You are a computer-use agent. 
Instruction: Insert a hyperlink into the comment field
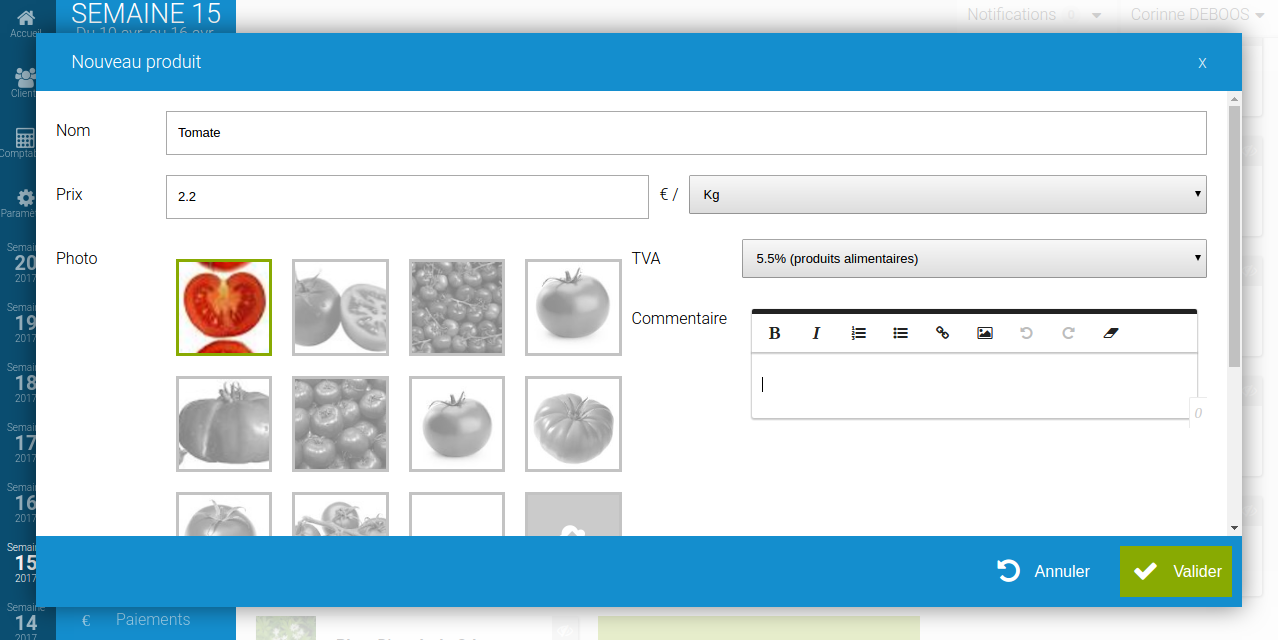tap(942, 333)
